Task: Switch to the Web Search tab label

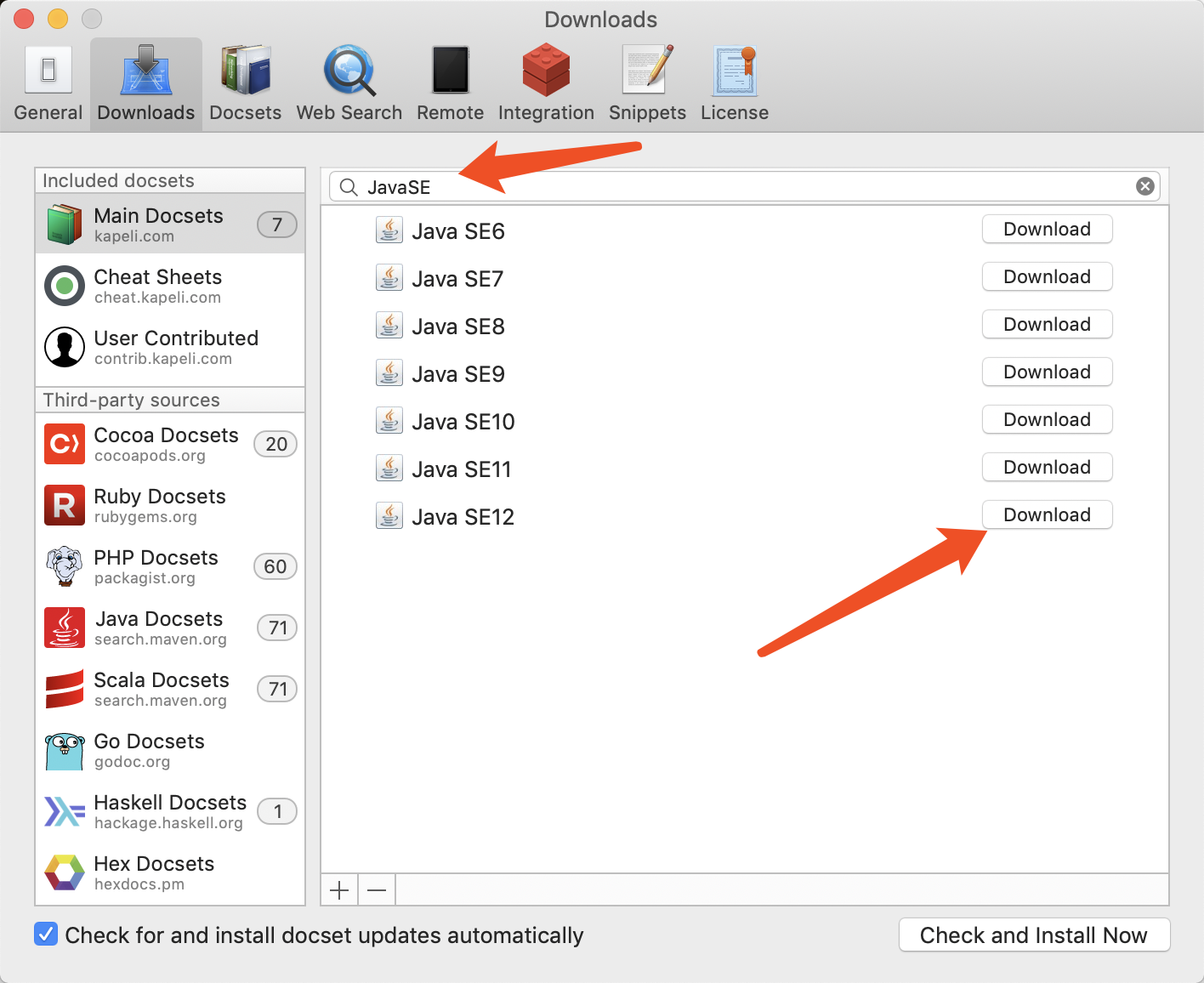Action: pos(349,112)
